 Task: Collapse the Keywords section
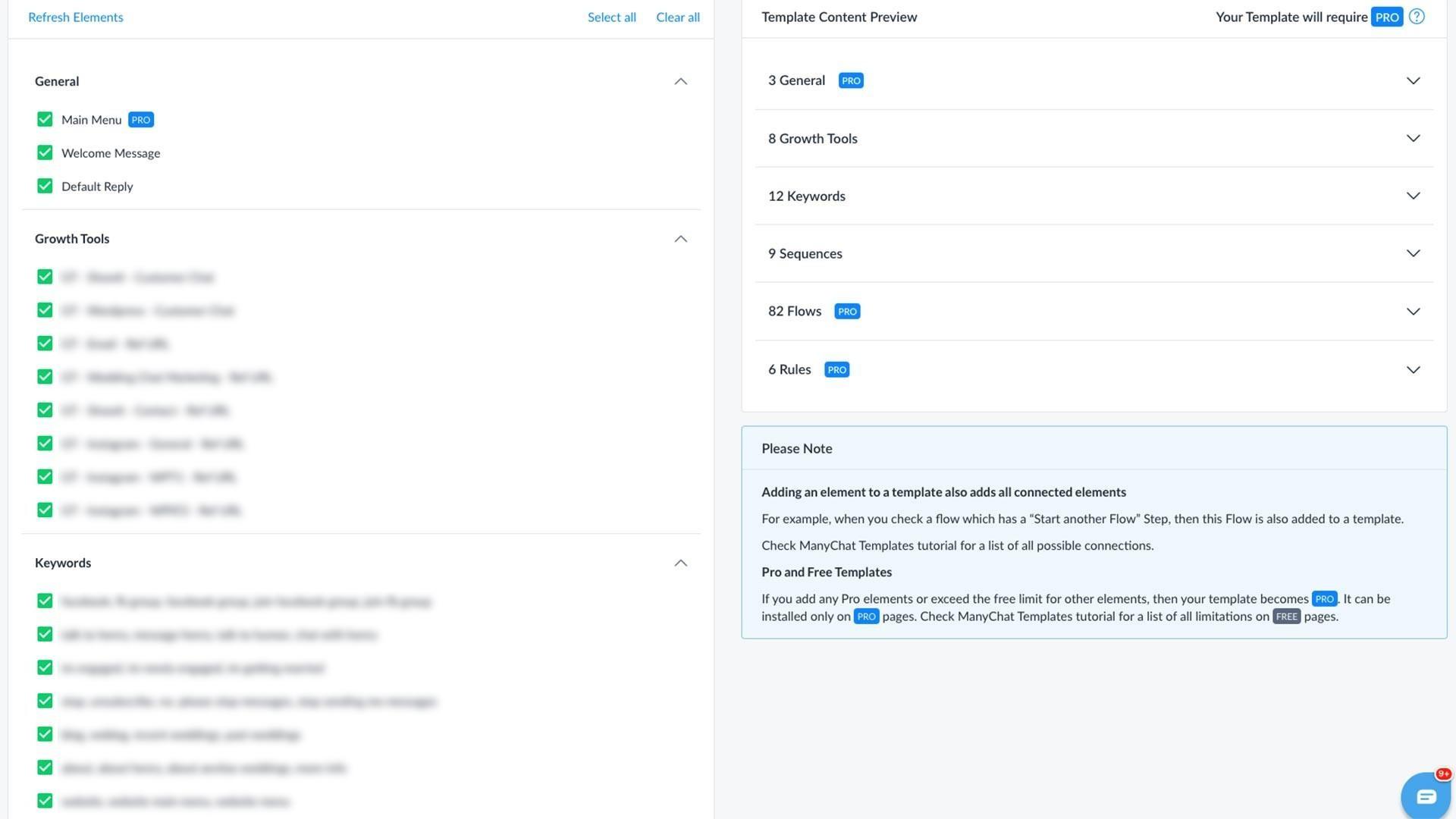680,563
